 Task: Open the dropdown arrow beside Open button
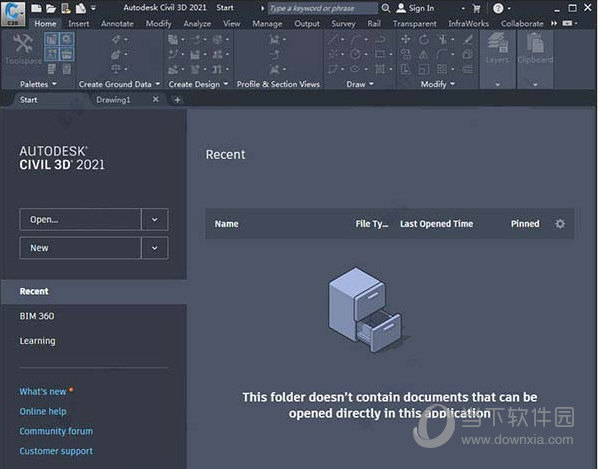154,219
